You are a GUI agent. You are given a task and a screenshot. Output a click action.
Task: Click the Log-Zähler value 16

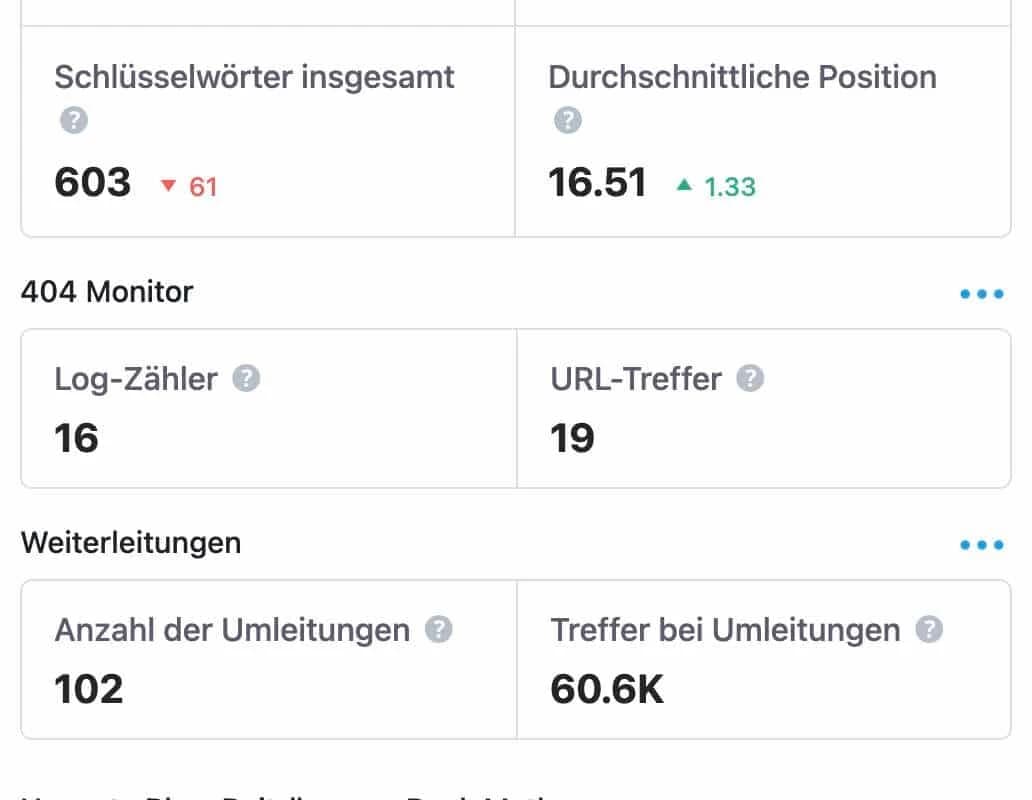pyautogui.click(x=75, y=438)
